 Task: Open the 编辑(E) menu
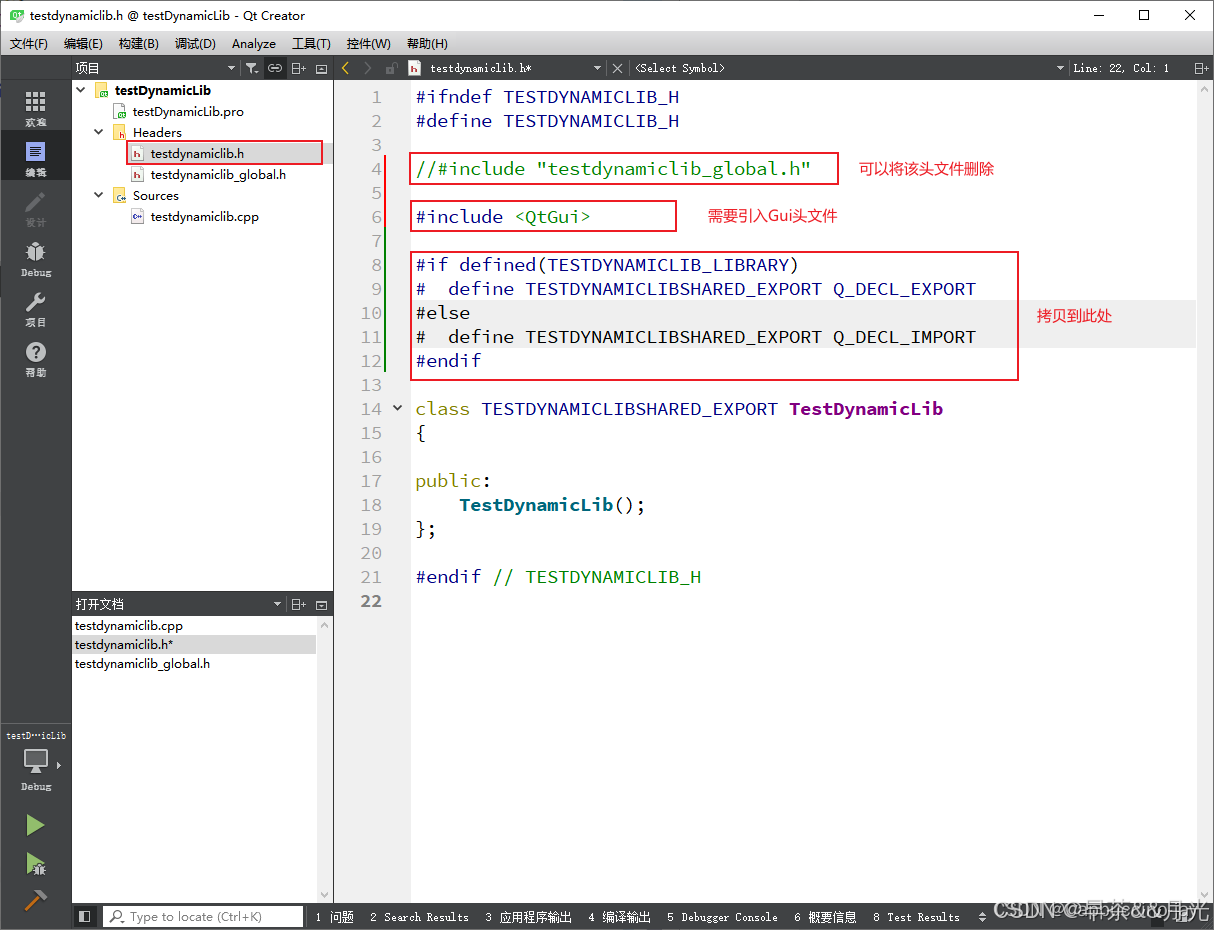(x=83, y=44)
